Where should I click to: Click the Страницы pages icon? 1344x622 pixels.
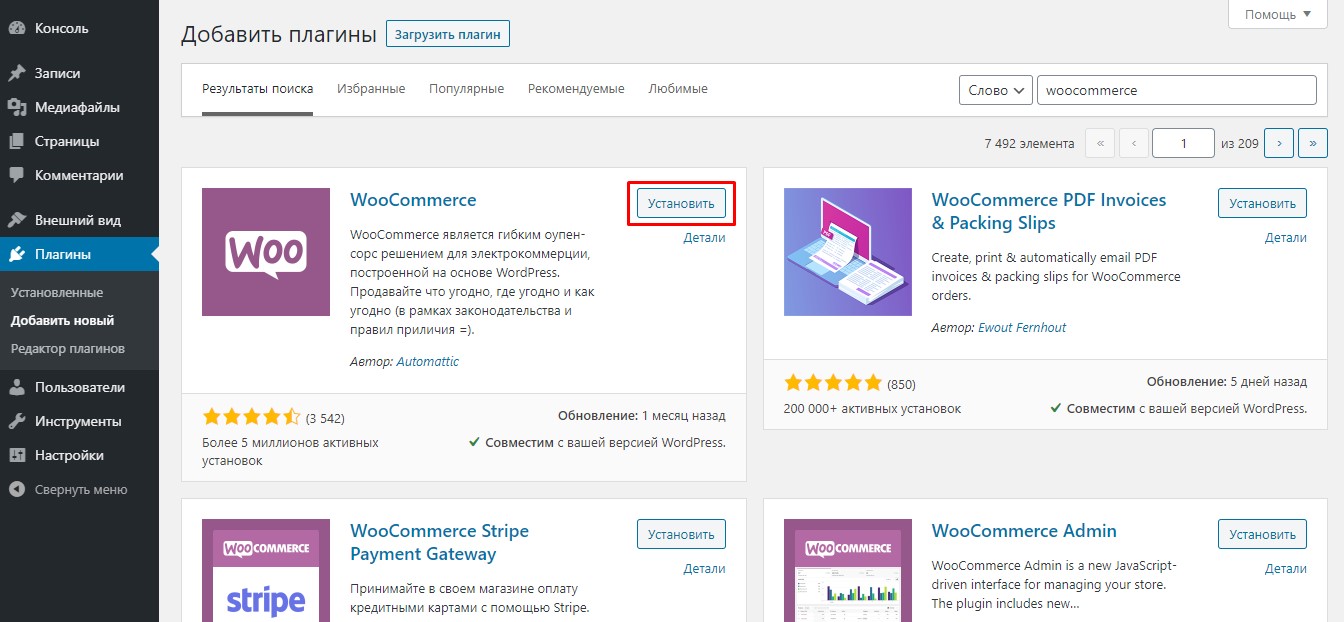point(16,141)
